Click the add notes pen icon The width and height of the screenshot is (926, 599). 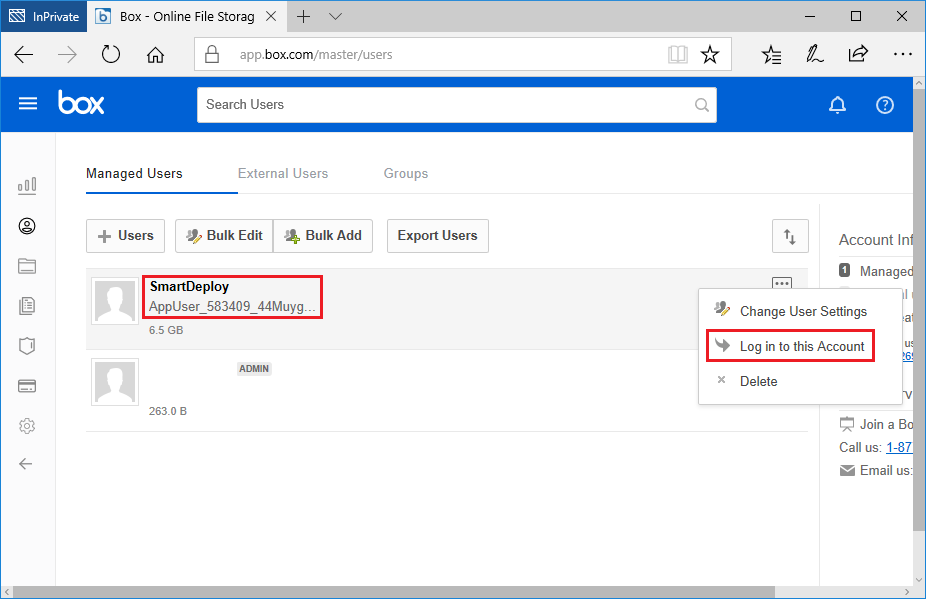coord(815,54)
